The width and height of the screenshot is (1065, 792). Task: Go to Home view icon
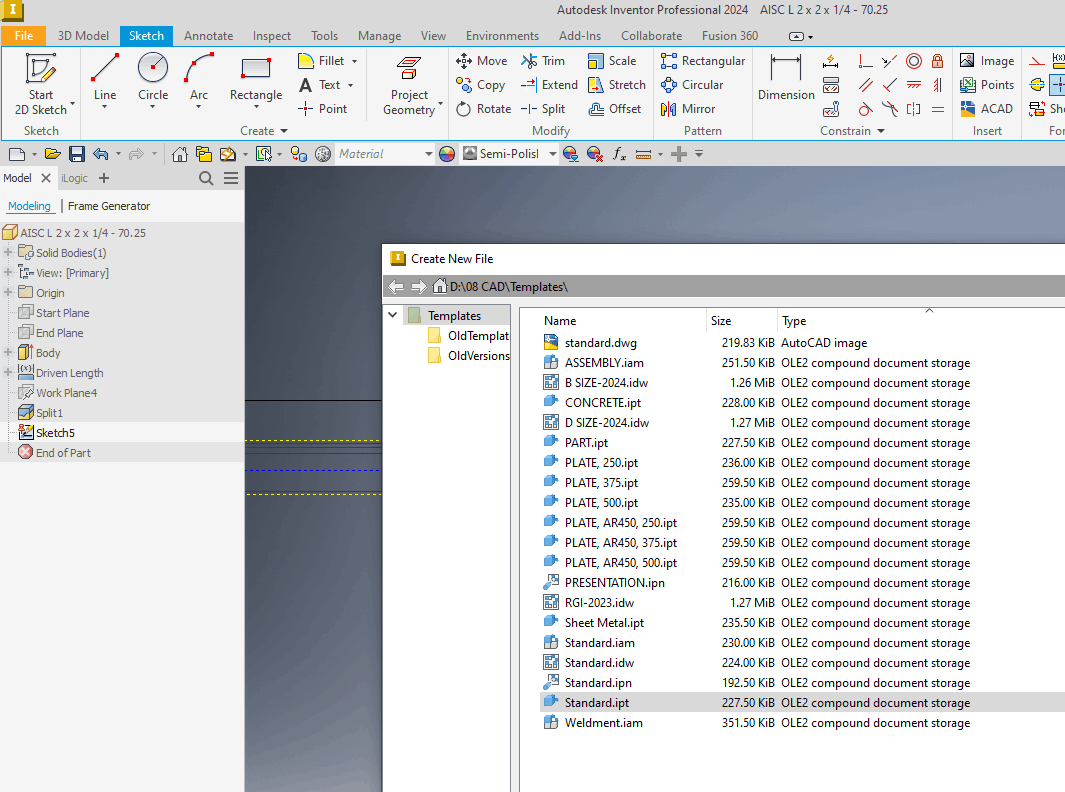tap(179, 154)
